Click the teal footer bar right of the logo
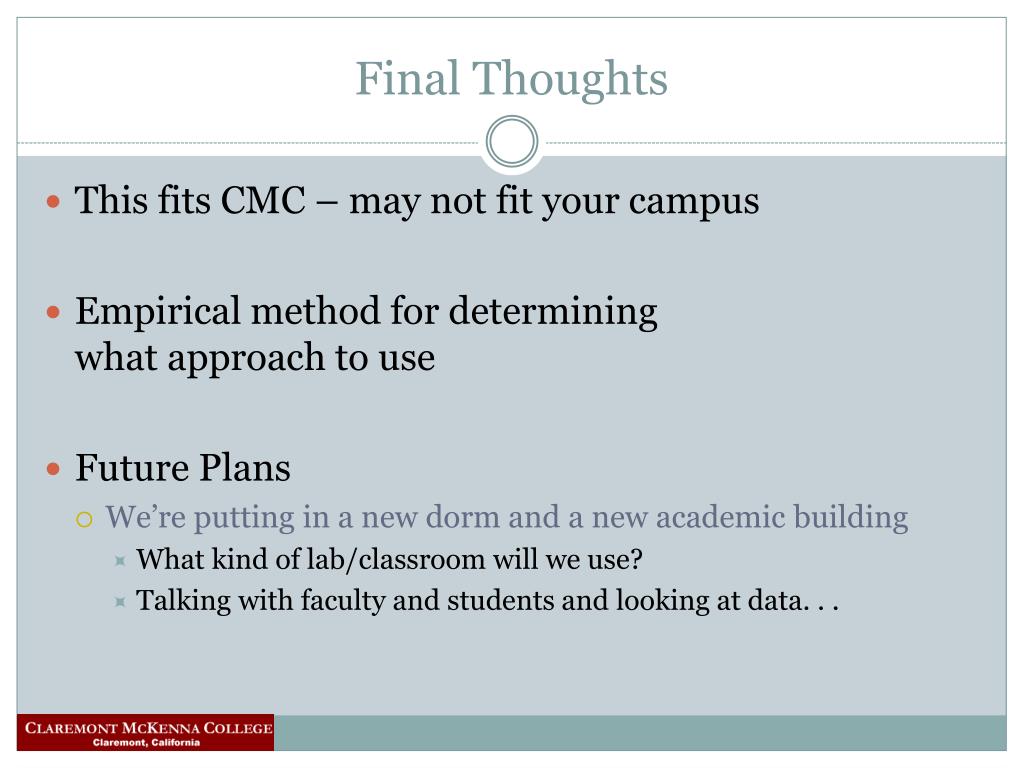Screen dimensions: 1024x768 640,733
